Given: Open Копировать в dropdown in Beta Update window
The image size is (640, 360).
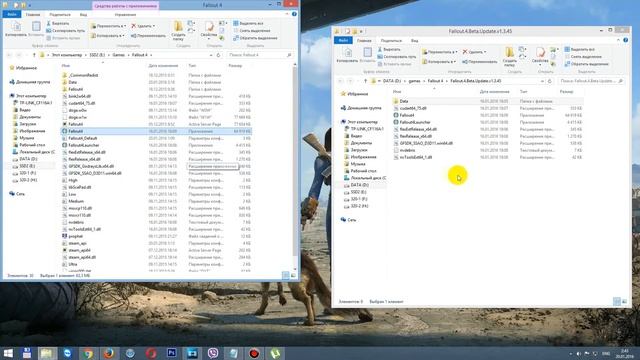Looking at the screenshot, I should pyautogui.click(x=438, y=62).
